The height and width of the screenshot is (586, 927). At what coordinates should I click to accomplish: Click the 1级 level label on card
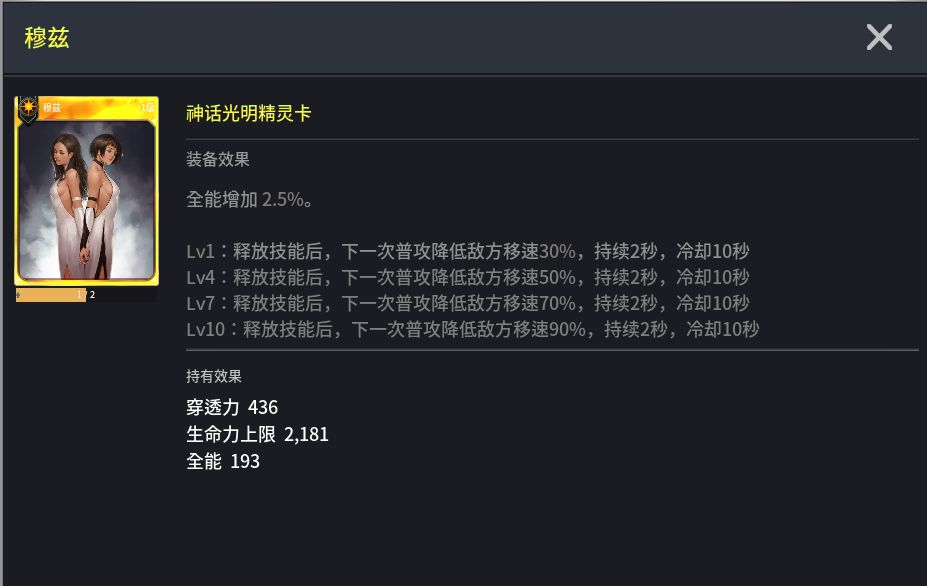[x=147, y=107]
